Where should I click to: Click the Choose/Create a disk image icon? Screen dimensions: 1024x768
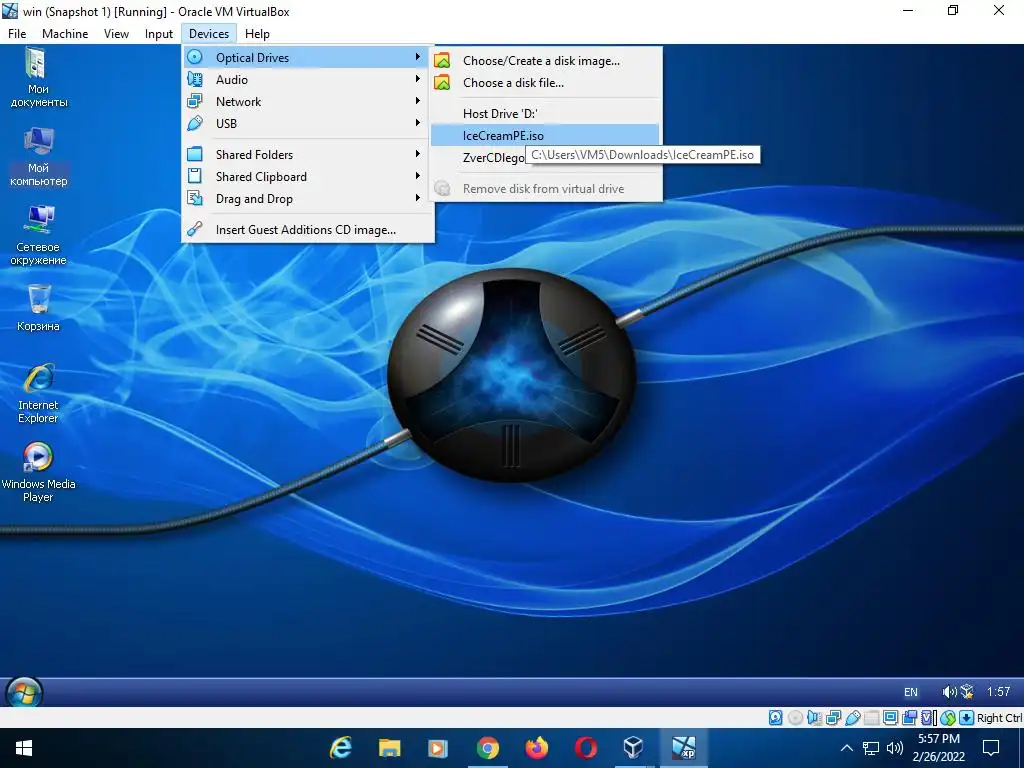[x=442, y=60]
